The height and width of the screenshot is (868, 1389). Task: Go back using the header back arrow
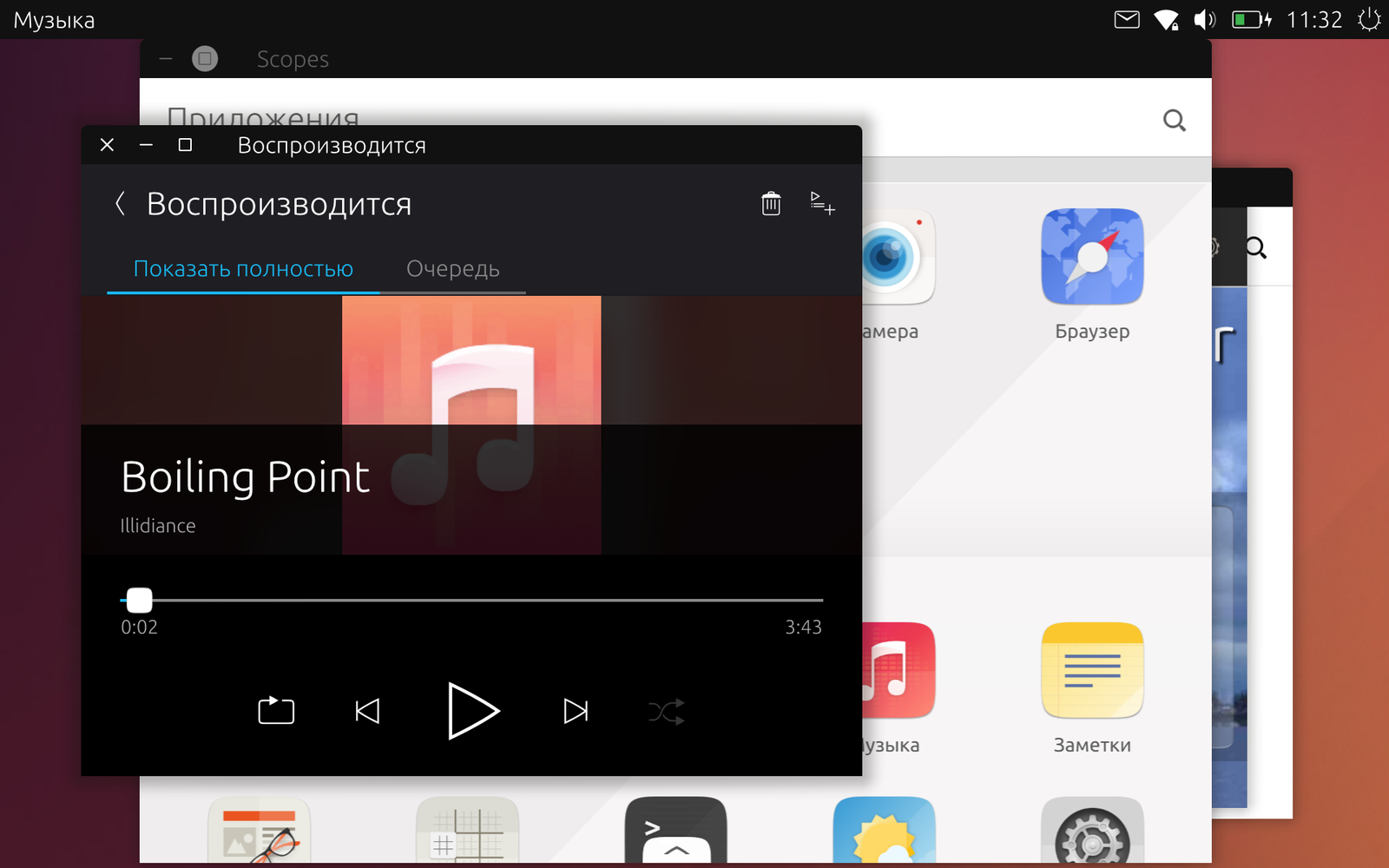point(121,204)
